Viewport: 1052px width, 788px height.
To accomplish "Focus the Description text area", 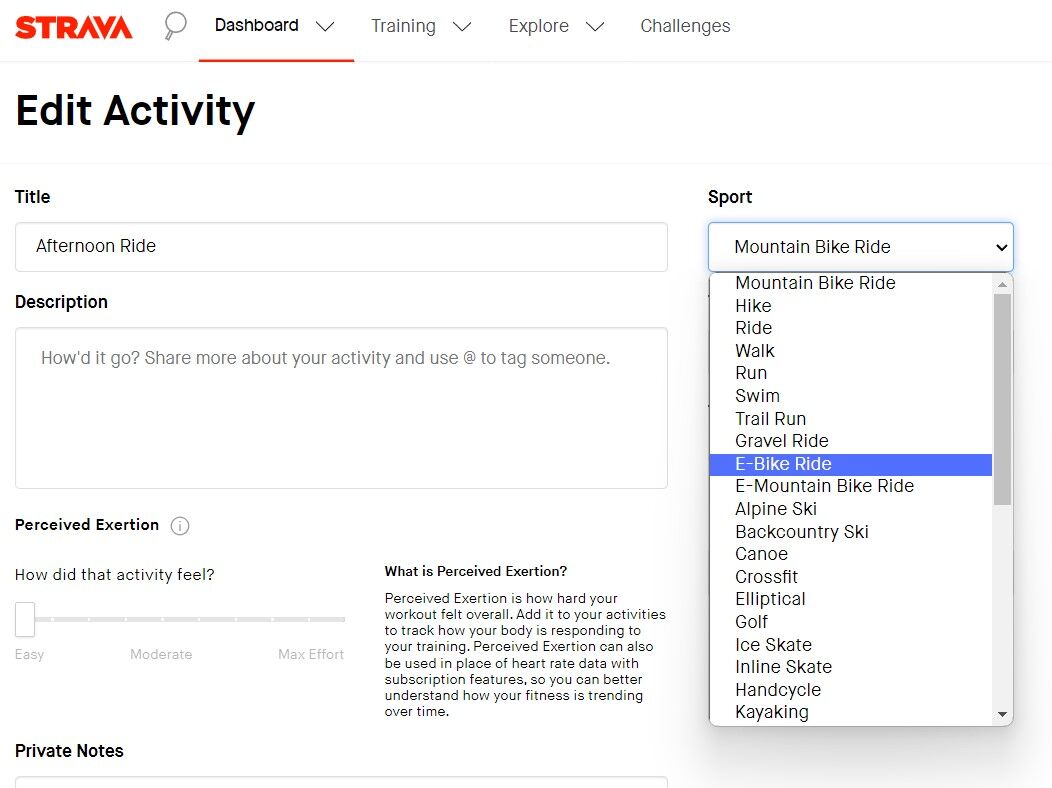I will (341, 408).
